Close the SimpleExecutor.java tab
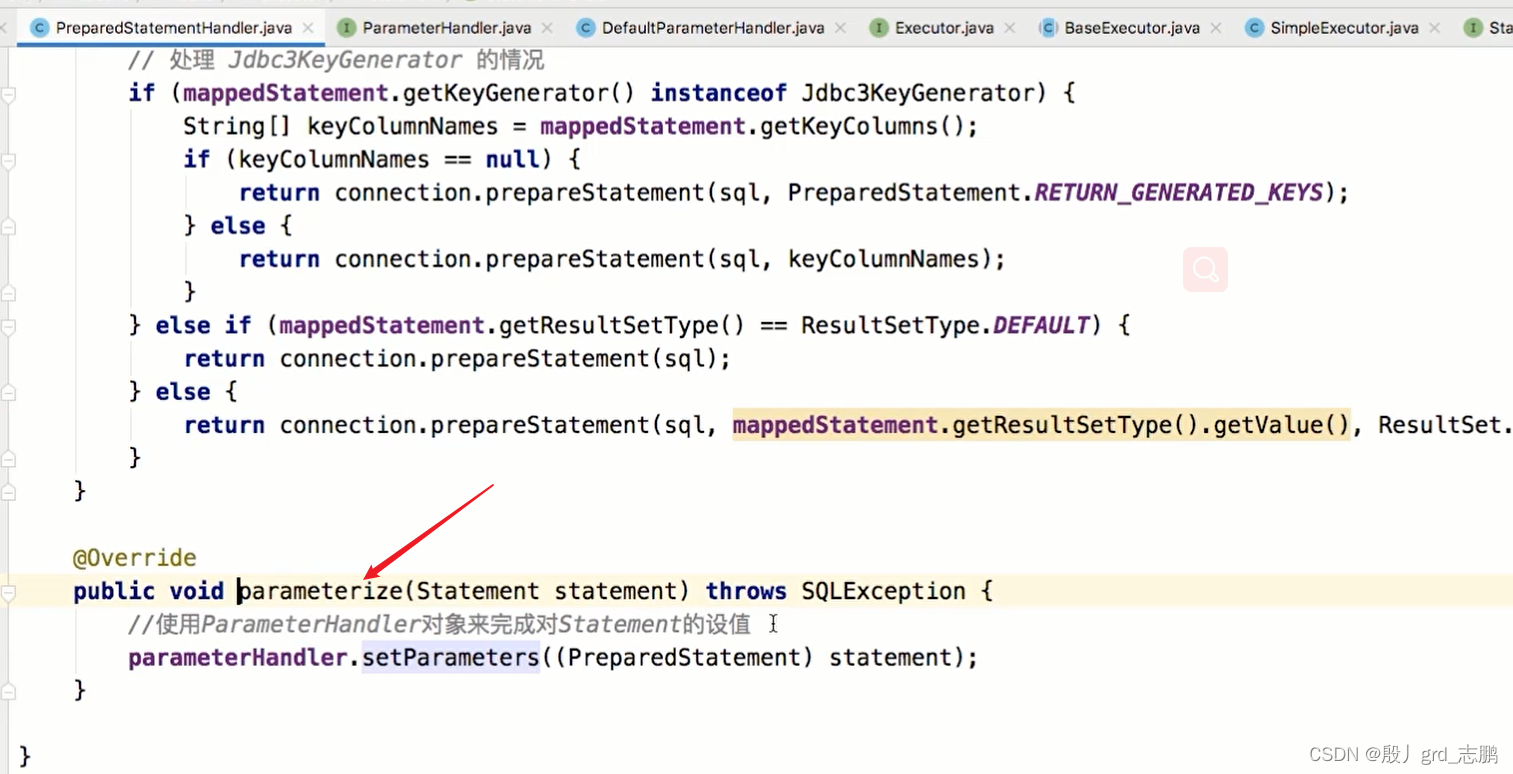This screenshot has height=774, width=1513. pyautogui.click(x=1434, y=28)
